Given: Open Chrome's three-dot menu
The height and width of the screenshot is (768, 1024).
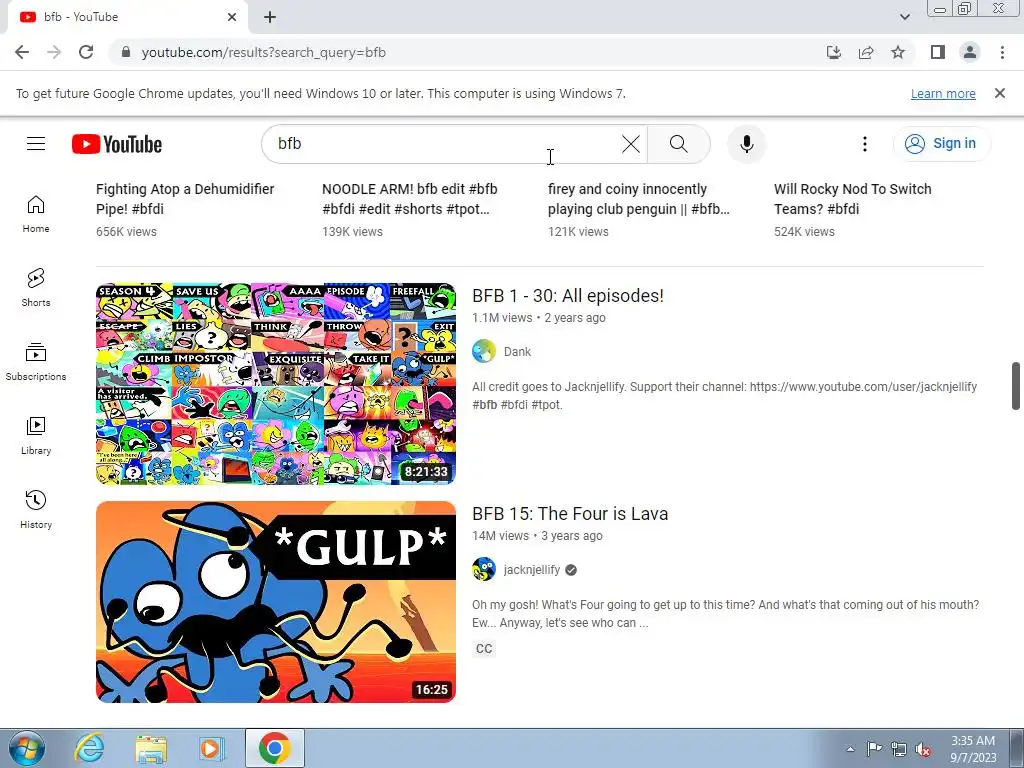Looking at the screenshot, I should (x=1002, y=52).
